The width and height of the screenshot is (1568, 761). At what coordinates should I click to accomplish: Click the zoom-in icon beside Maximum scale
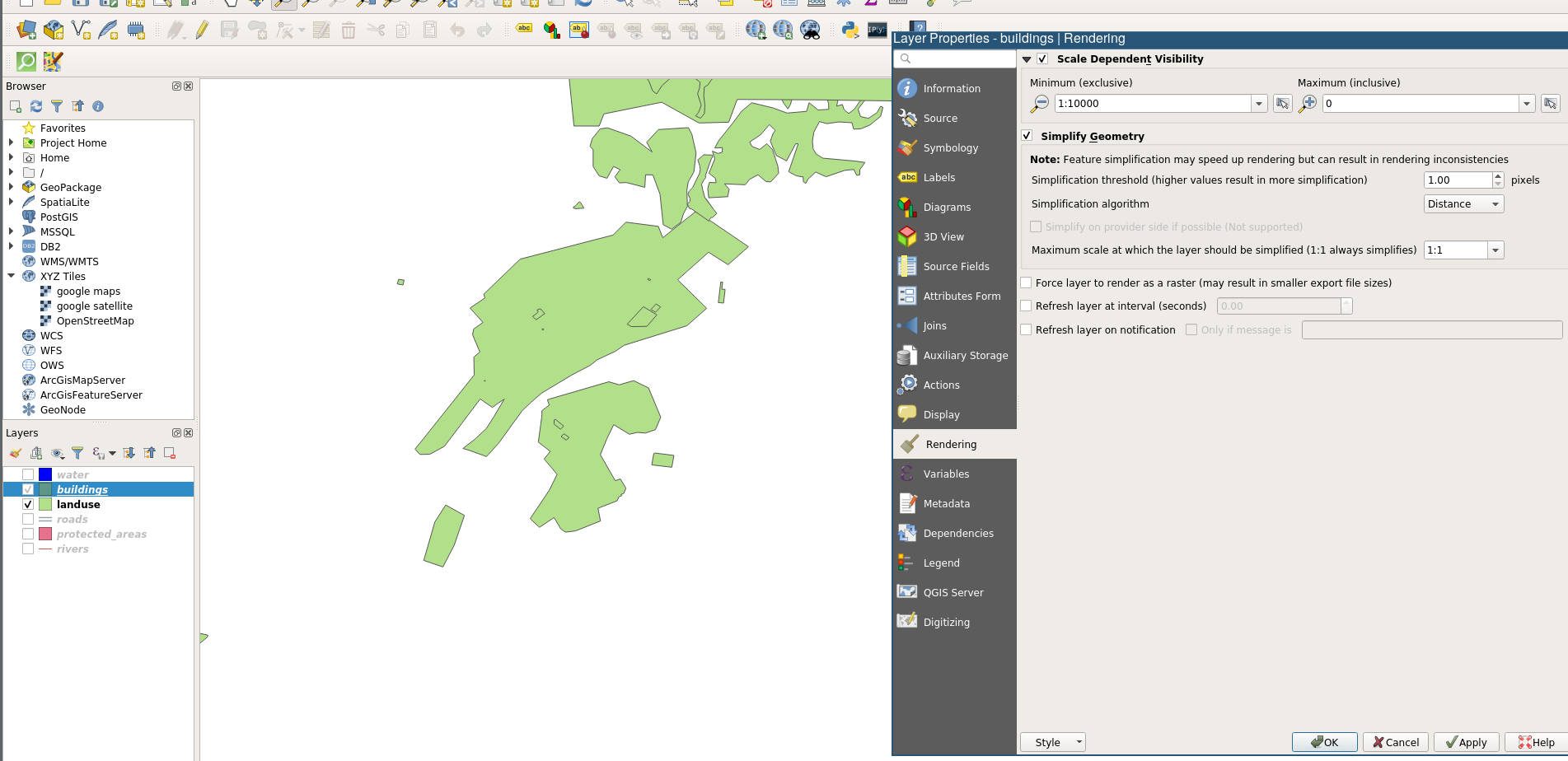pyautogui.click(x=1308, y=104)
